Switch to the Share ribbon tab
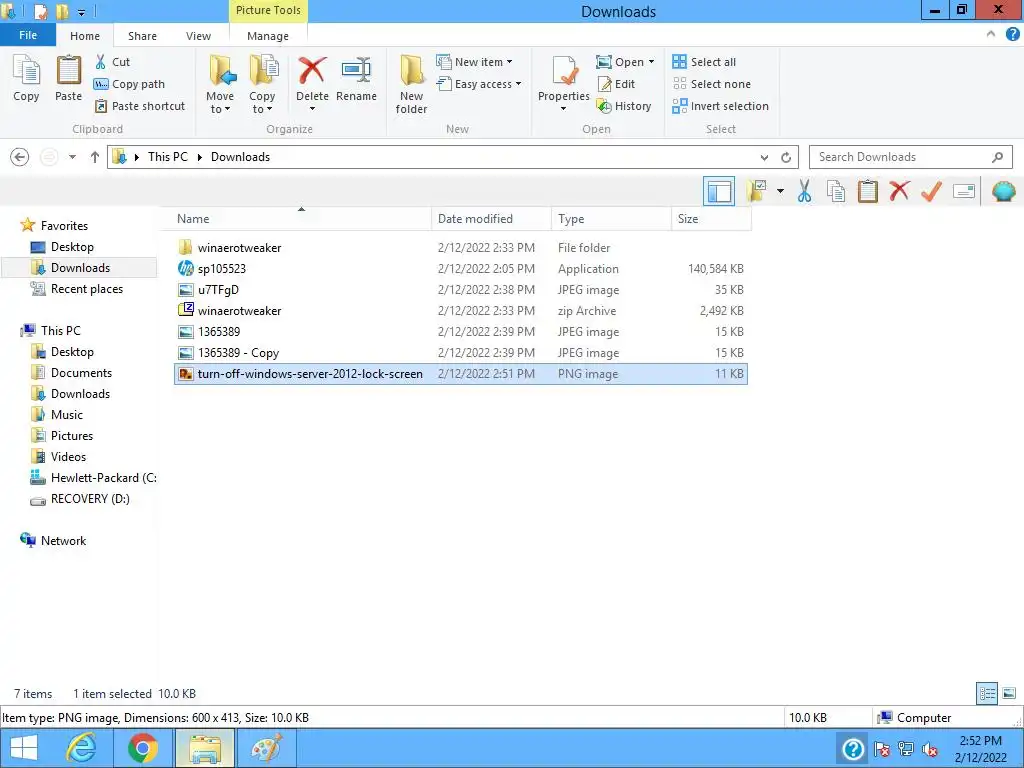This screenshot has width=1024, height=768. coord(142,36)
